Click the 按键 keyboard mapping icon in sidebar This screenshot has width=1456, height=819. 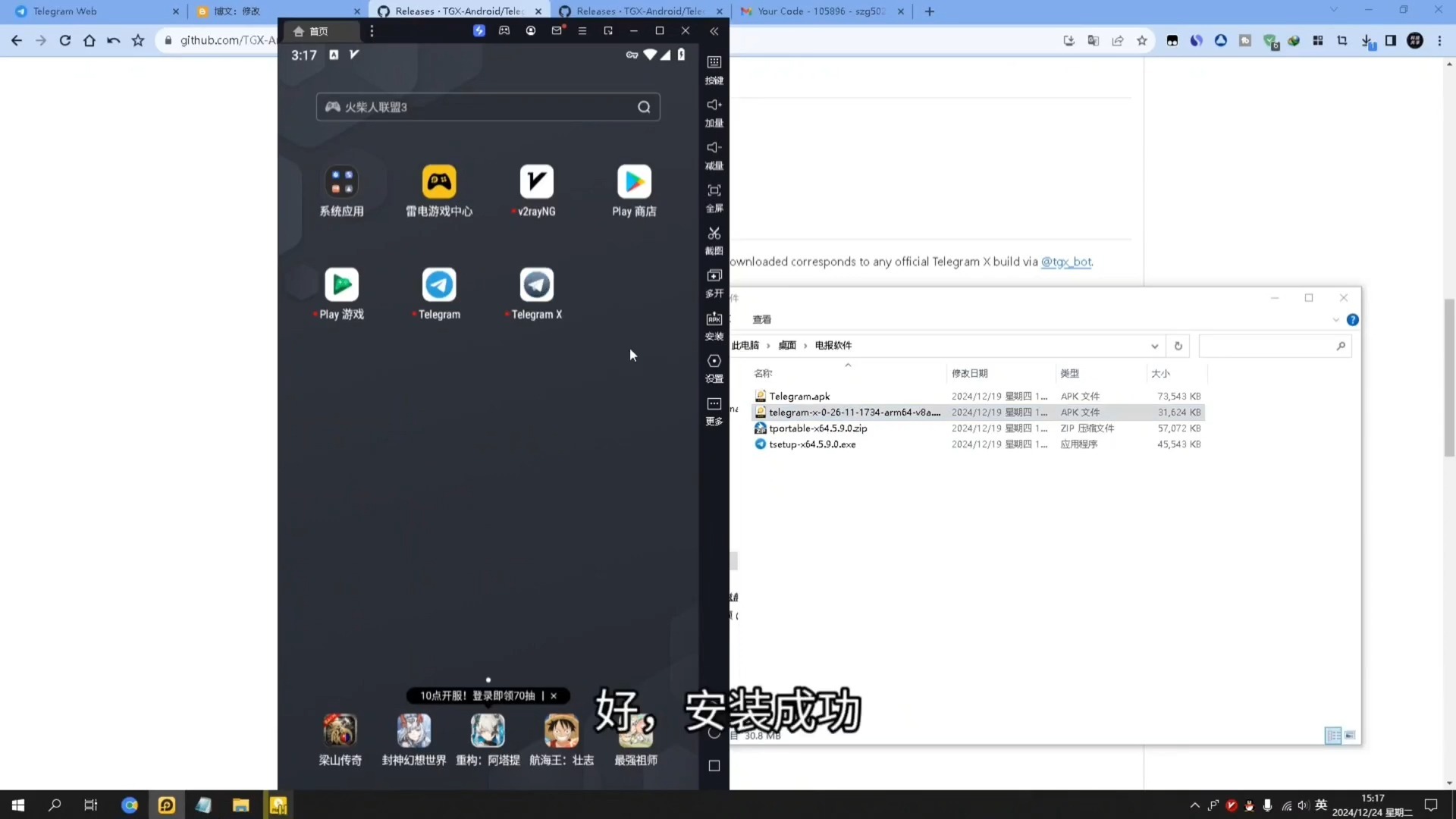tap(714, 62)
